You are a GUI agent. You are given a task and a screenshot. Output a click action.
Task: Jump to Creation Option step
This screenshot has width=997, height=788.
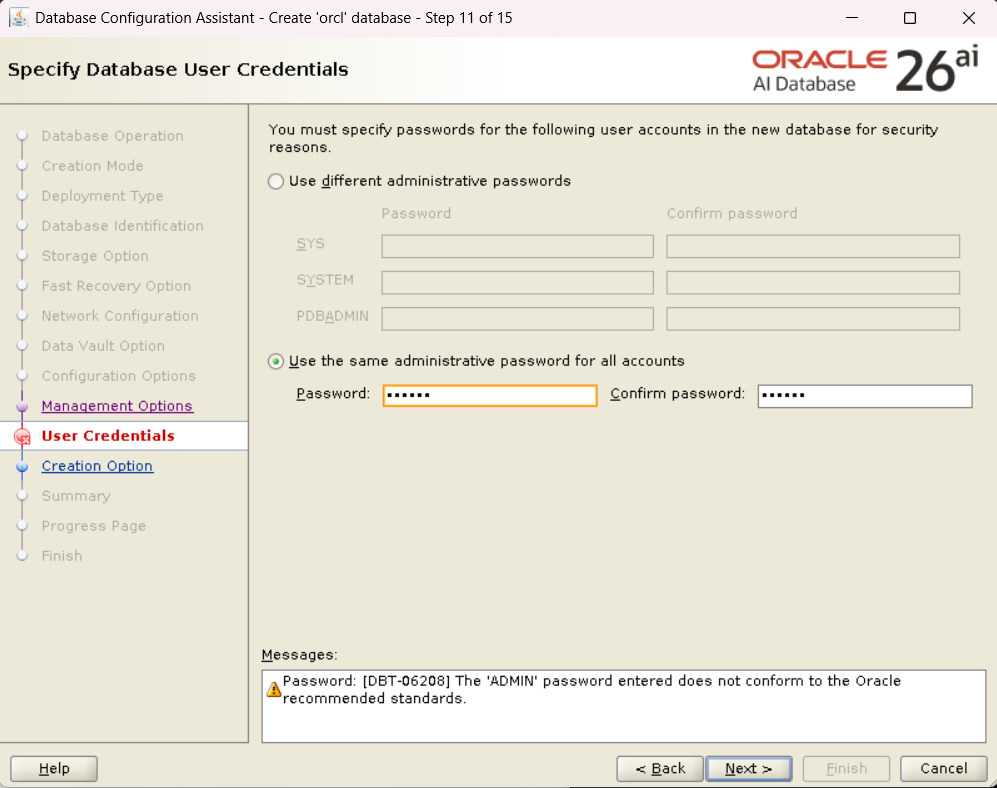(x=97, y=466)
